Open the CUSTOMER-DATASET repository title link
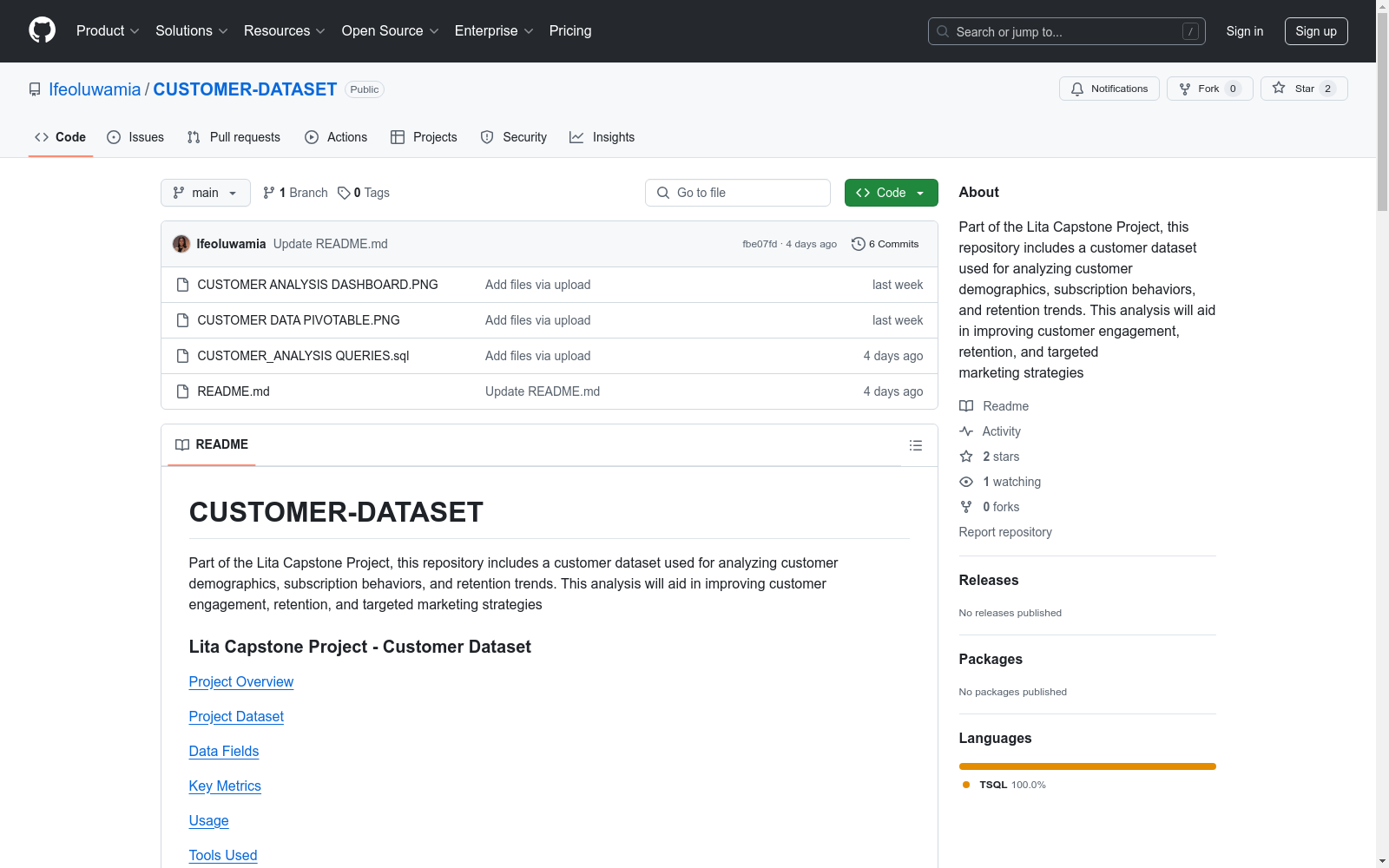This screenshot has height=868, width=1389. click(245, 89)
